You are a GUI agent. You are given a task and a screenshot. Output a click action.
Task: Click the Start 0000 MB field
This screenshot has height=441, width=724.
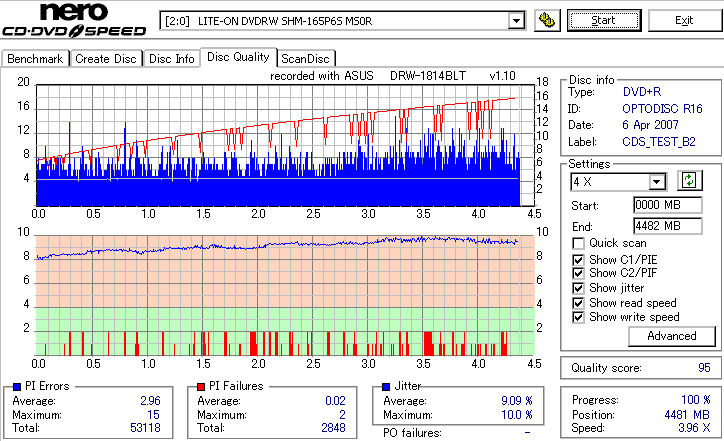coord(668,205)
